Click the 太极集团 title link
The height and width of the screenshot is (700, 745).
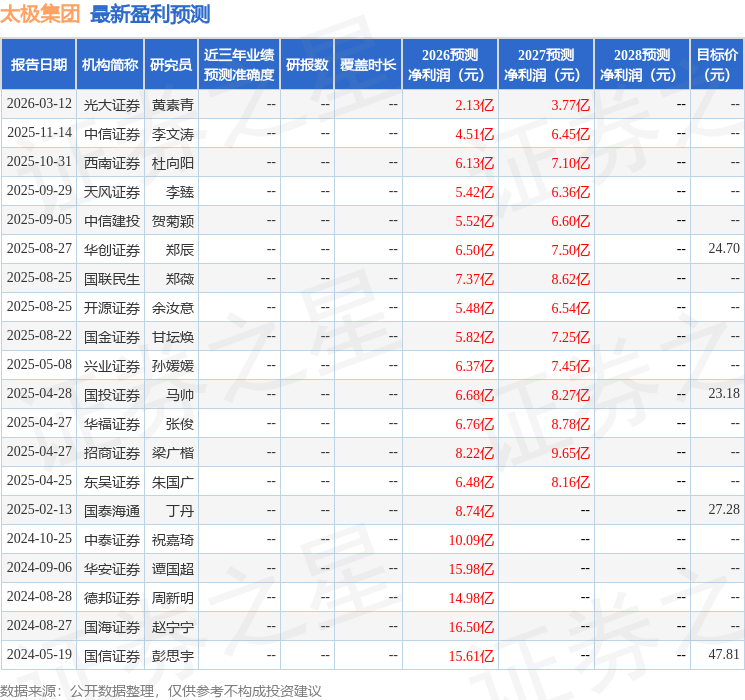[x=41, y=14]
